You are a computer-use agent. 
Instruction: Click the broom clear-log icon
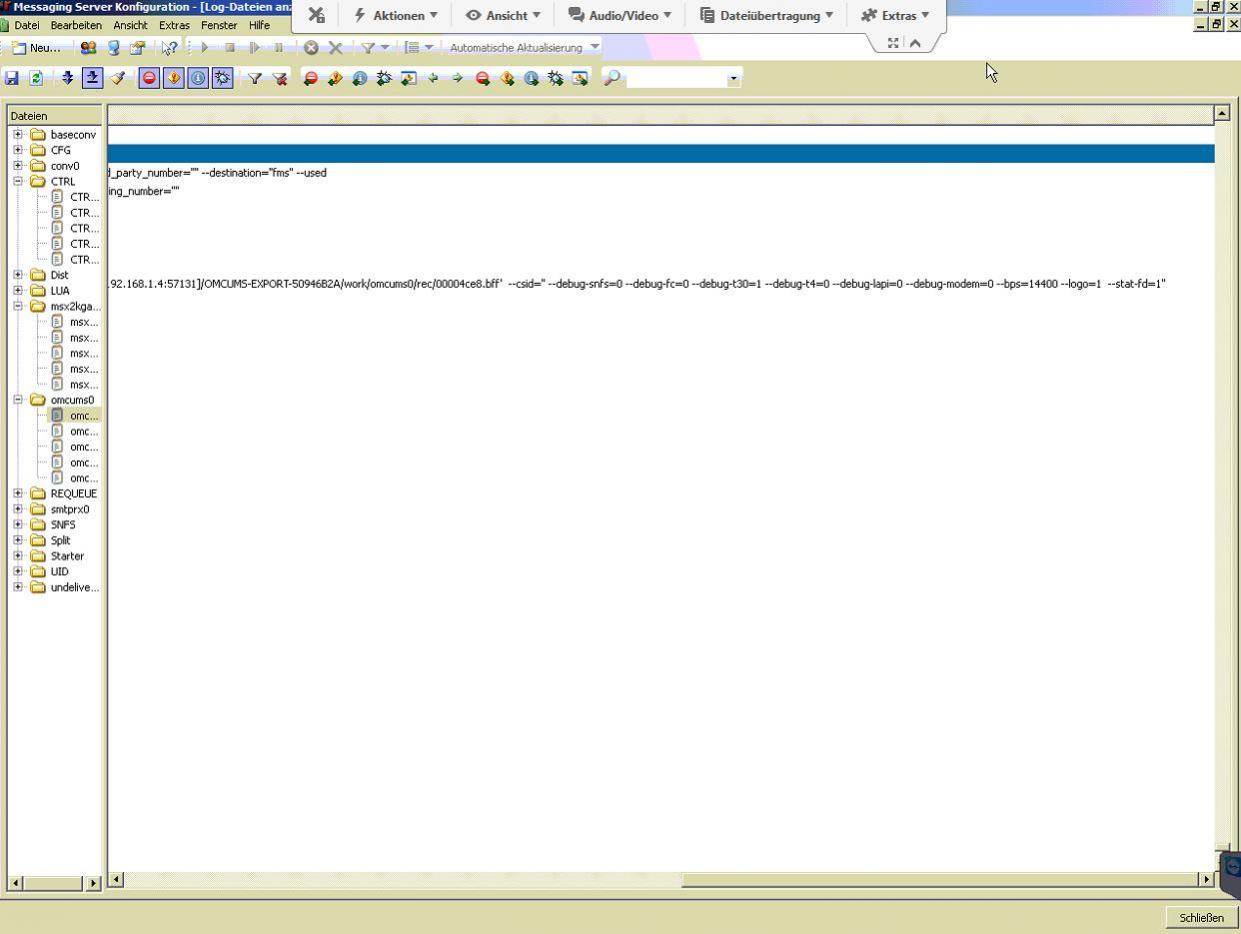pos(118,78)
